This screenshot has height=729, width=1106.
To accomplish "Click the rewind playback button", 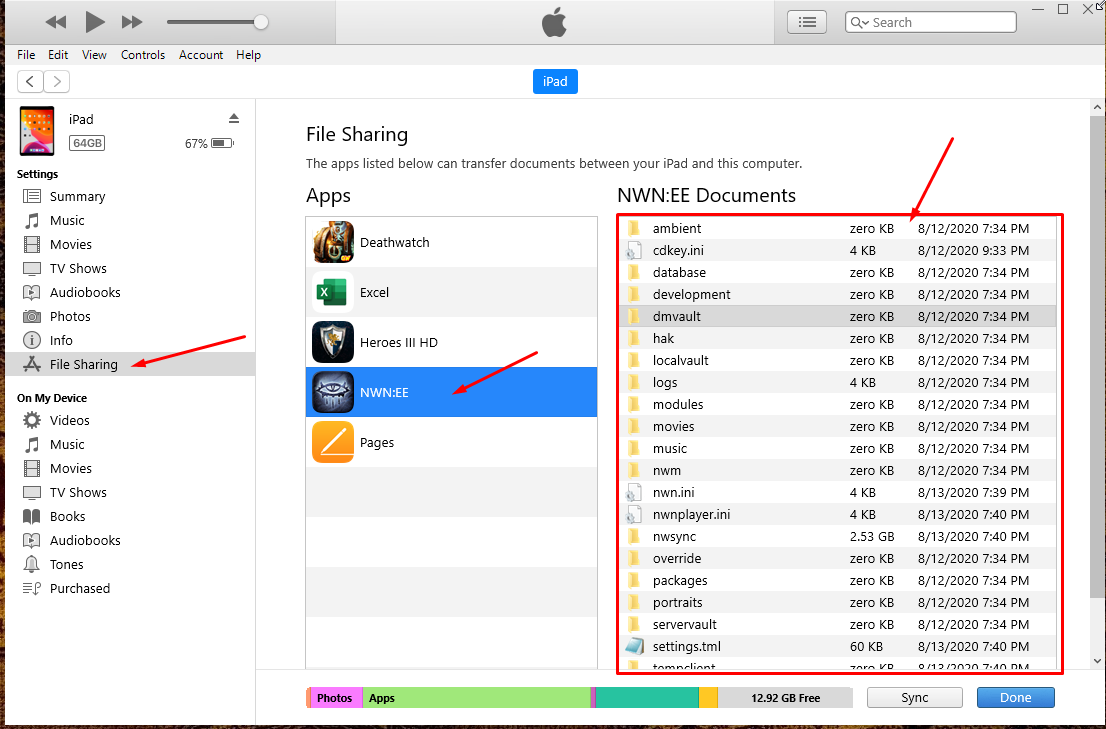I will click(56, 23).
